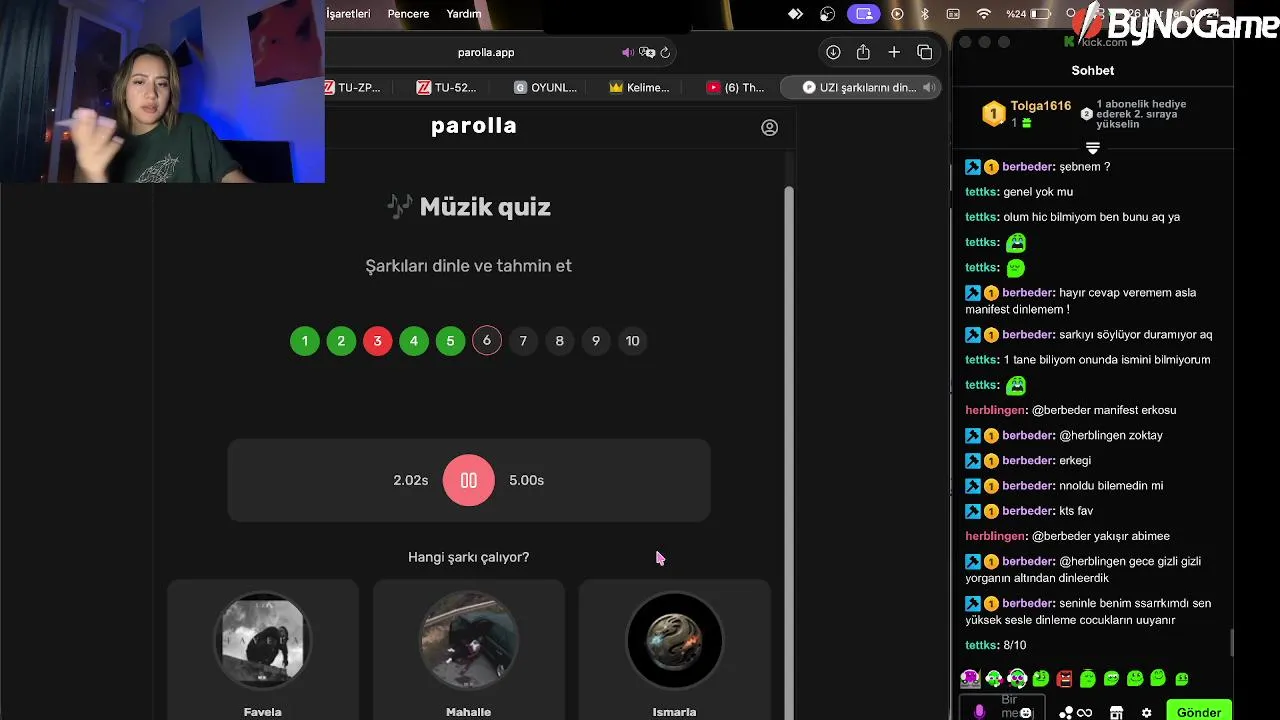This screenshot has height=720, width=1280.
Task: Click the parolla logo
Action: [474, 126]
